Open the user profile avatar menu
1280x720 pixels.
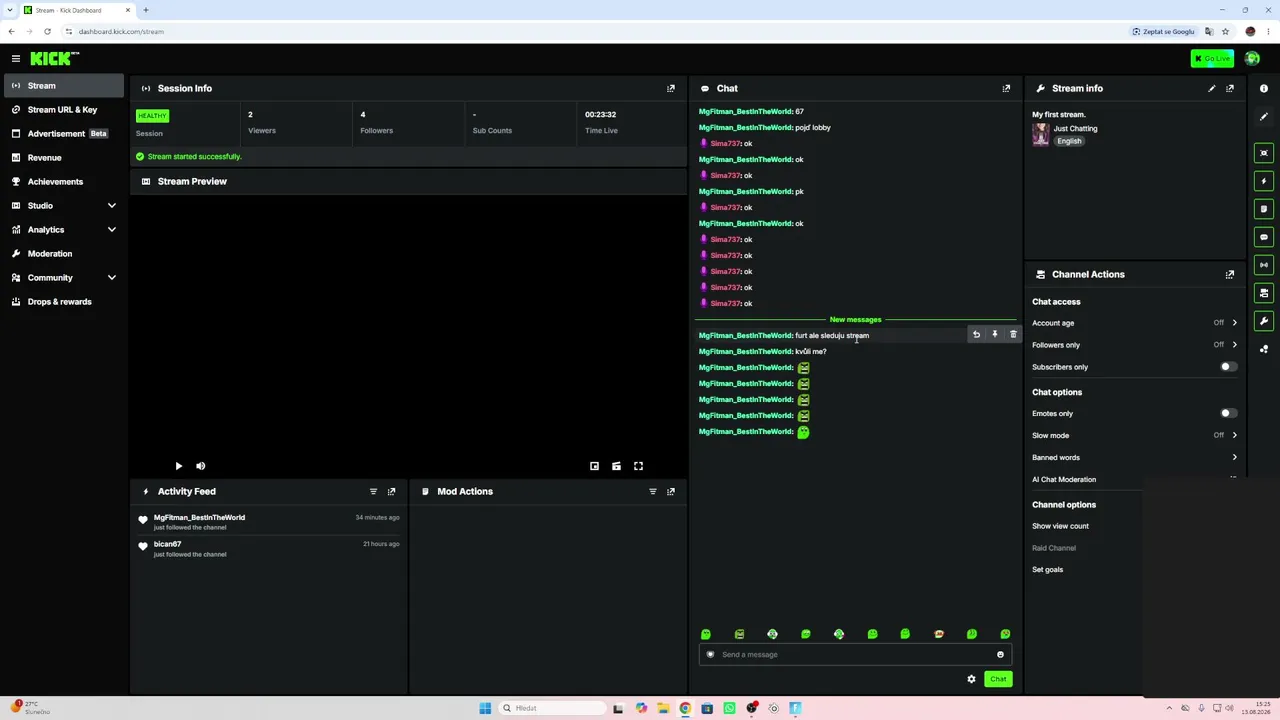(x=1252, y=59)
